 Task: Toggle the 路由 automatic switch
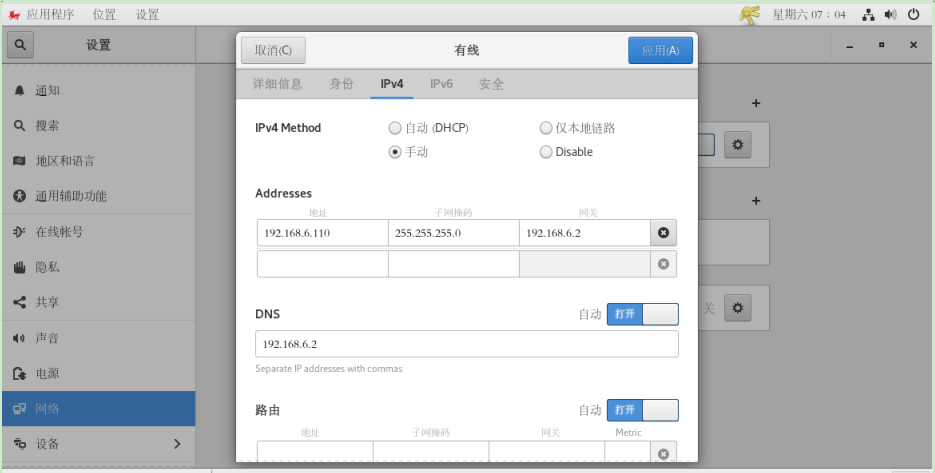point(642,410)
